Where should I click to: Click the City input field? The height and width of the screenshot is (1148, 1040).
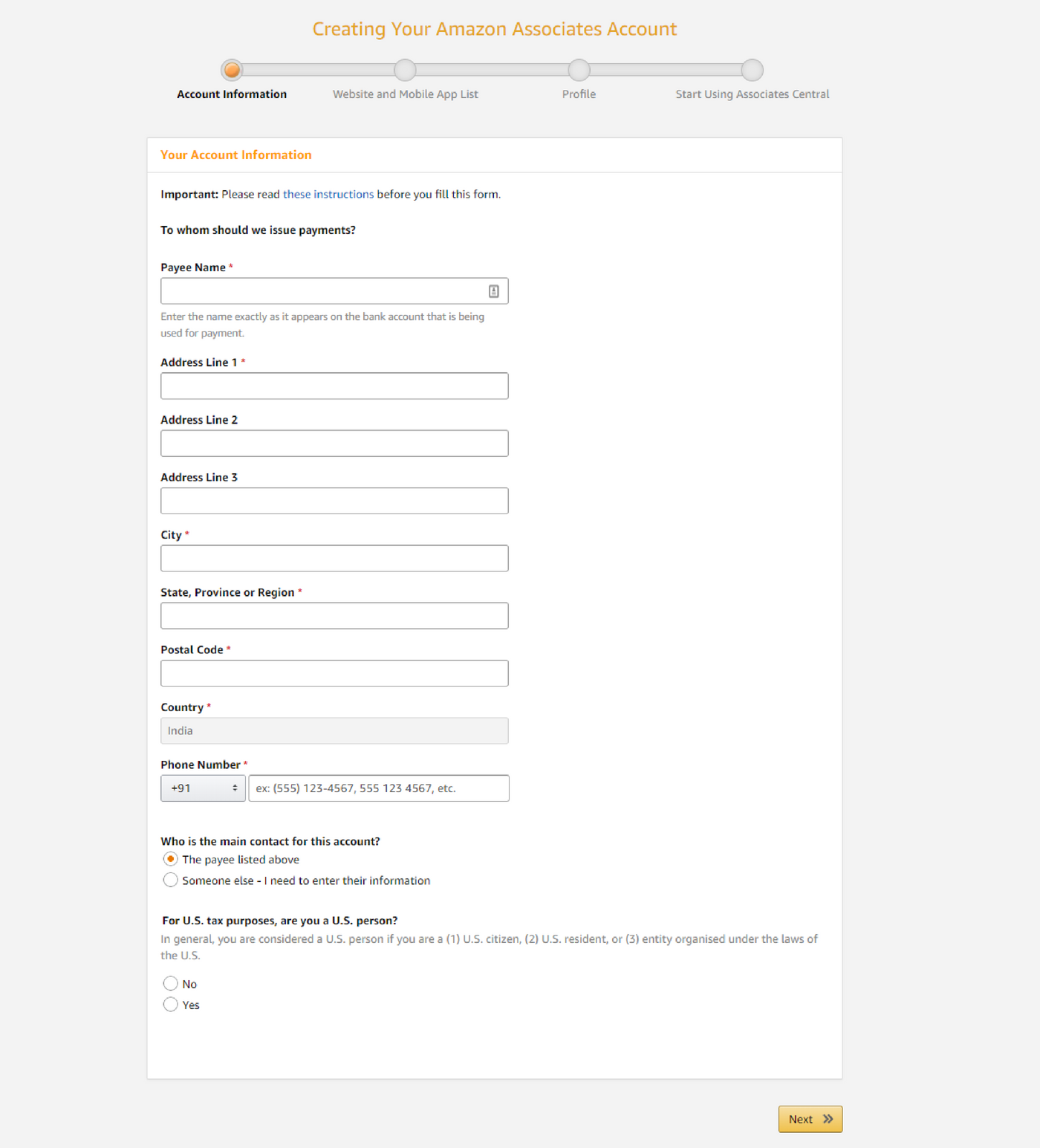[334, 558]
